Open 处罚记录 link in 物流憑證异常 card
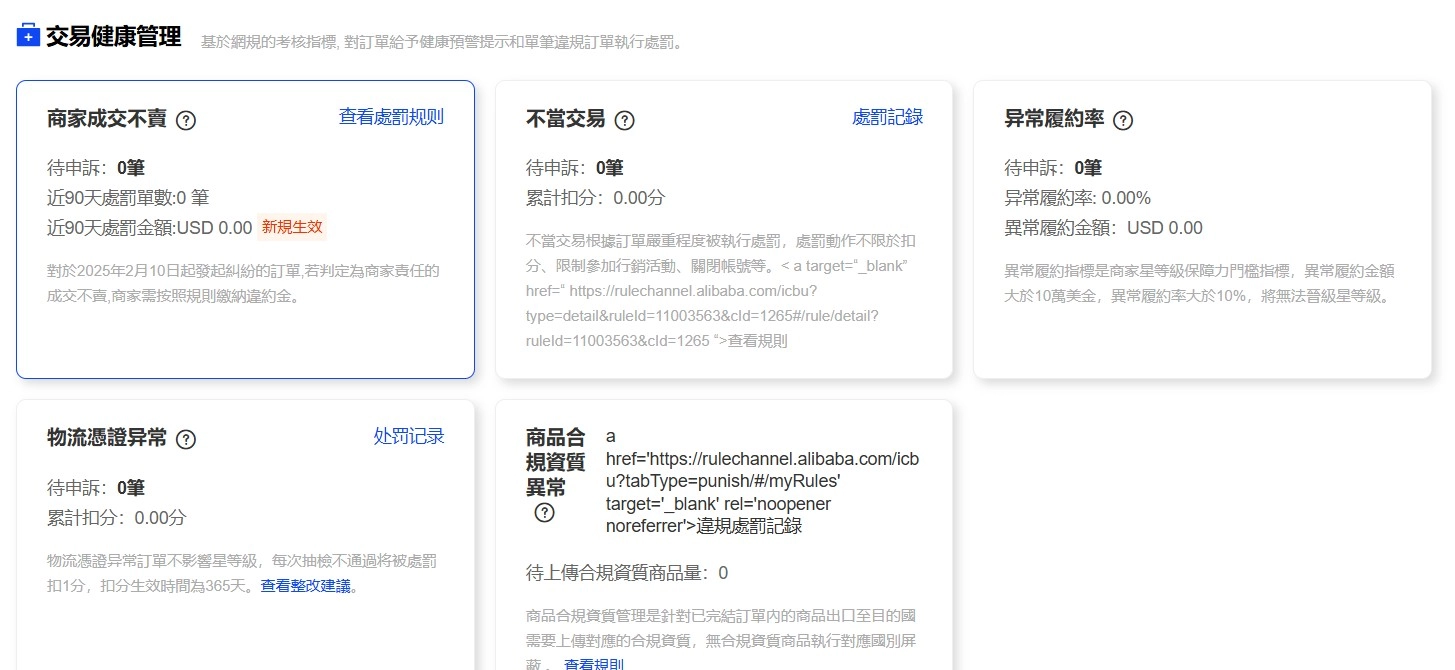1455x670 pixels. pyautogui.click(x=409, y=436)
